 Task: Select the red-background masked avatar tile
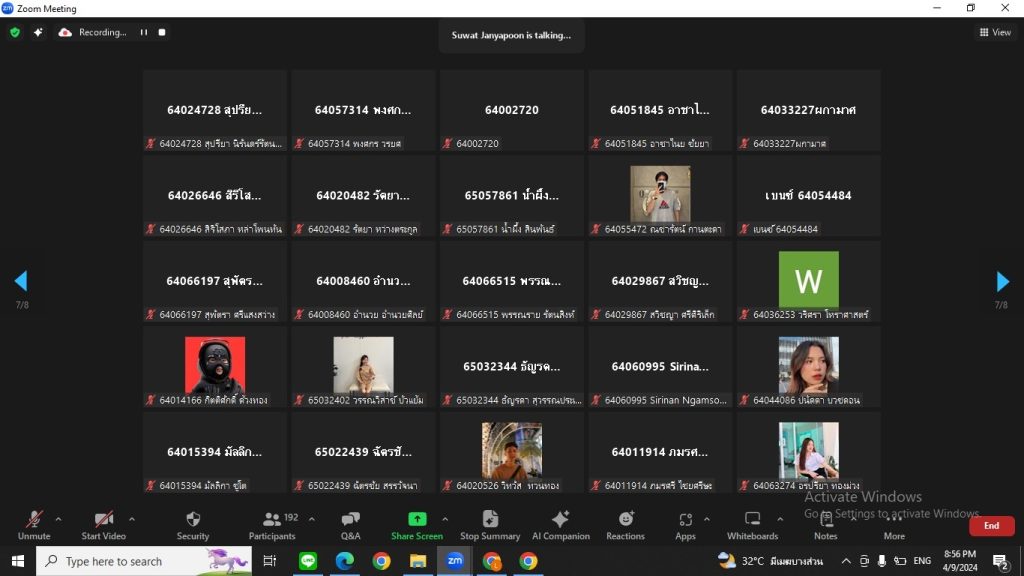pyautogui.click(x=215, y=367)
